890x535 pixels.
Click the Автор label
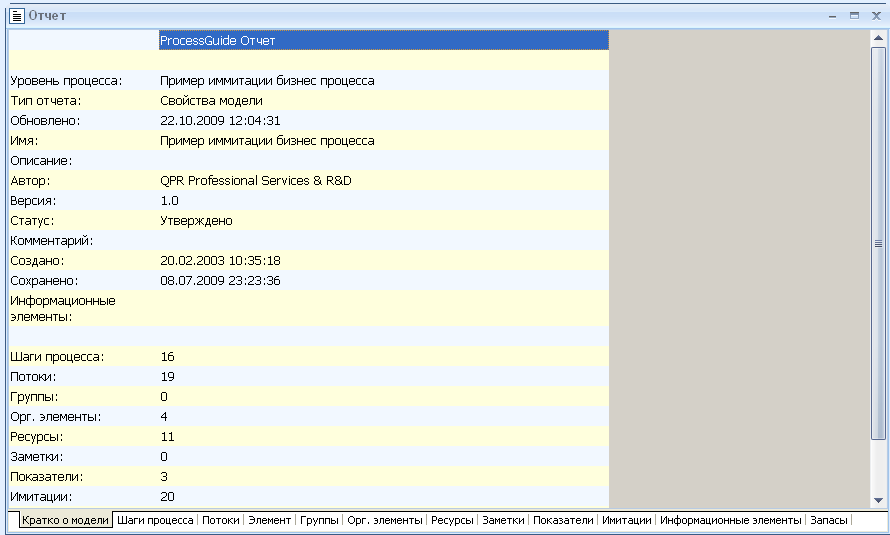coord(30,180)
